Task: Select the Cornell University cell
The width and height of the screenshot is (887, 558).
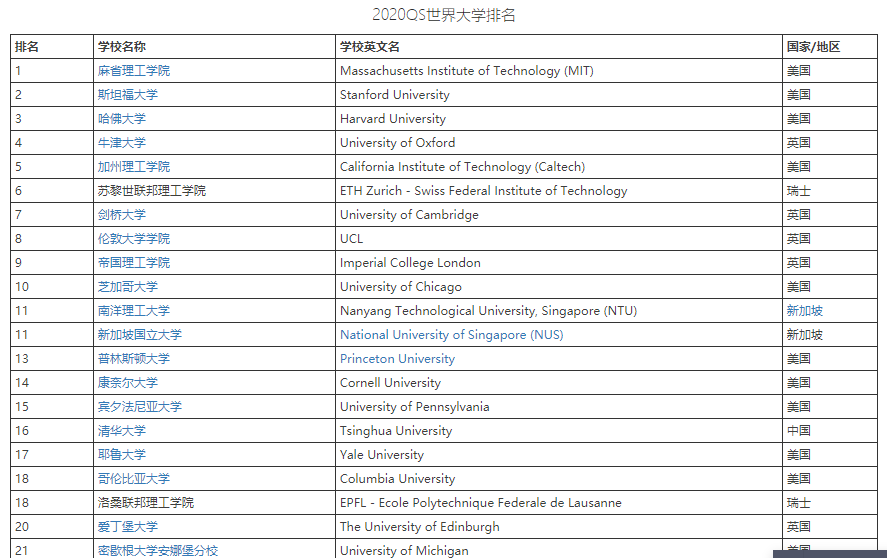Action: pyautogui.click(x=559, y=383)
